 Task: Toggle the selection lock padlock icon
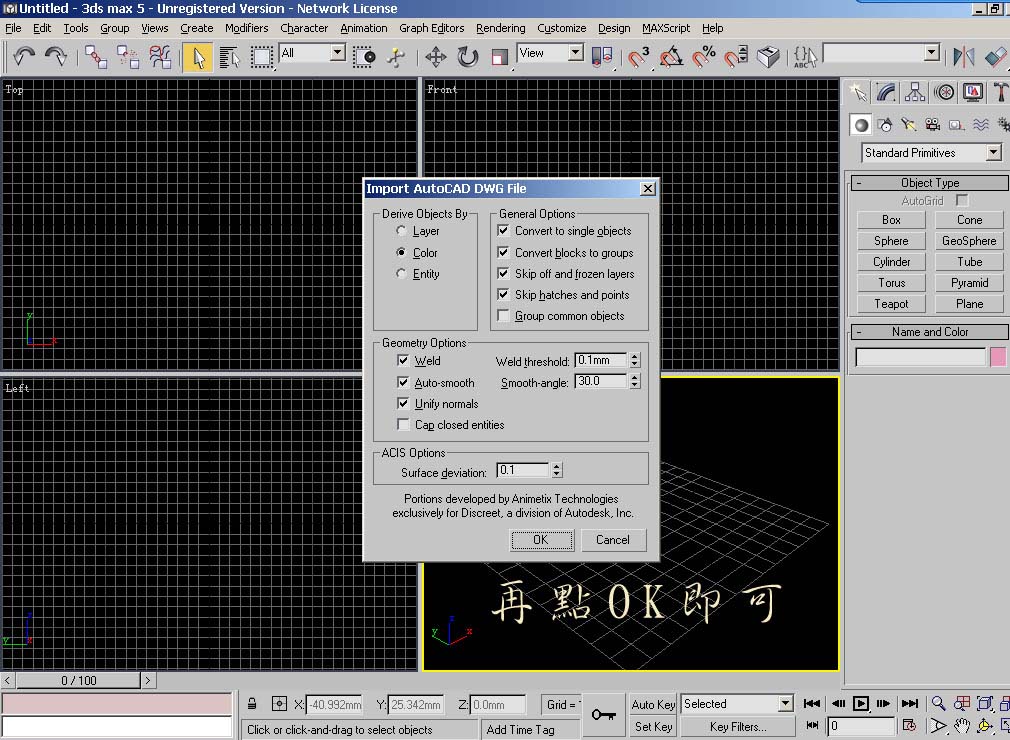pos(252,704)
